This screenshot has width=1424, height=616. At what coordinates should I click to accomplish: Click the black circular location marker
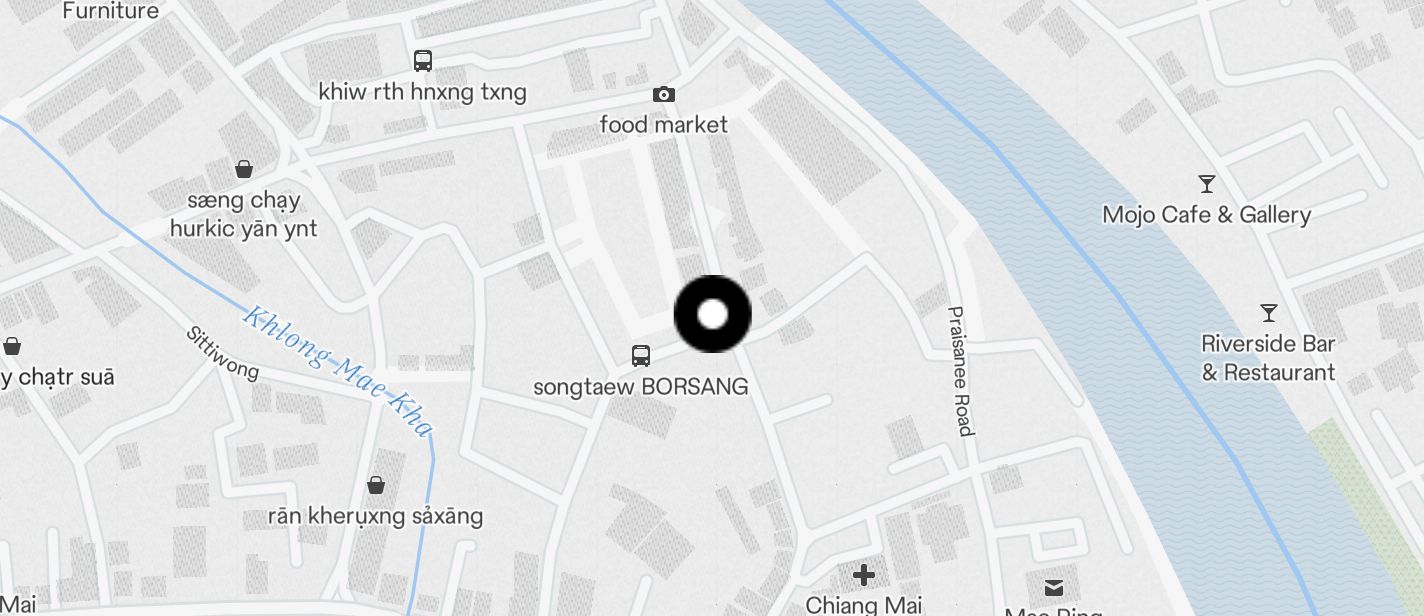click(712, 314)
